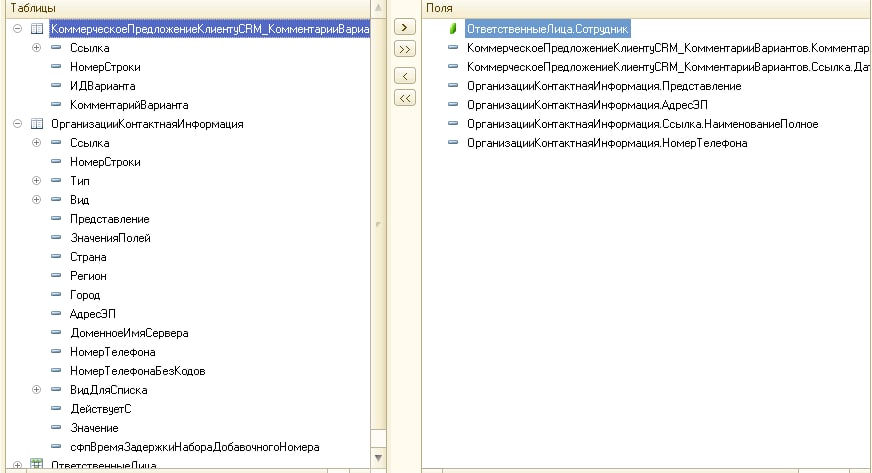Select Город field
This screenshot has height=473, width=872.
coord(85,295)
